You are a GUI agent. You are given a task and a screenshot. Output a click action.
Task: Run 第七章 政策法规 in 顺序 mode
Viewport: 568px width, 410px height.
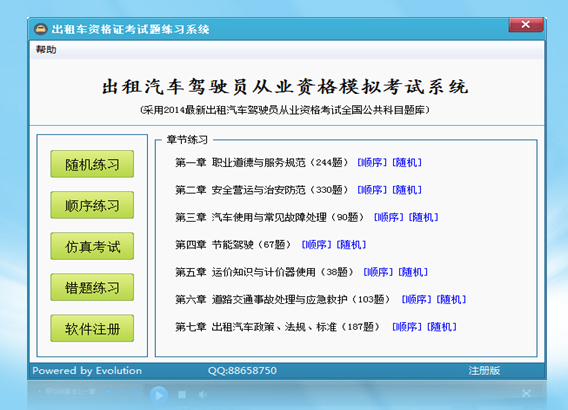(407, 327)
